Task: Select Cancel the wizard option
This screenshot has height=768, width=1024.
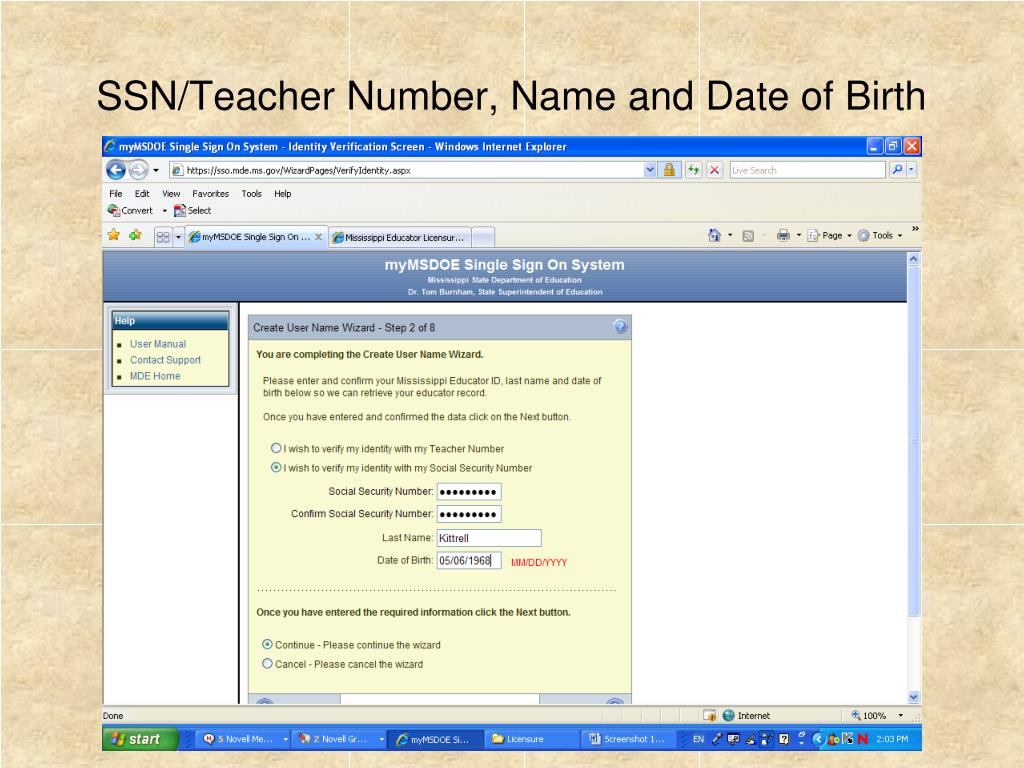Action: [267, 664]
